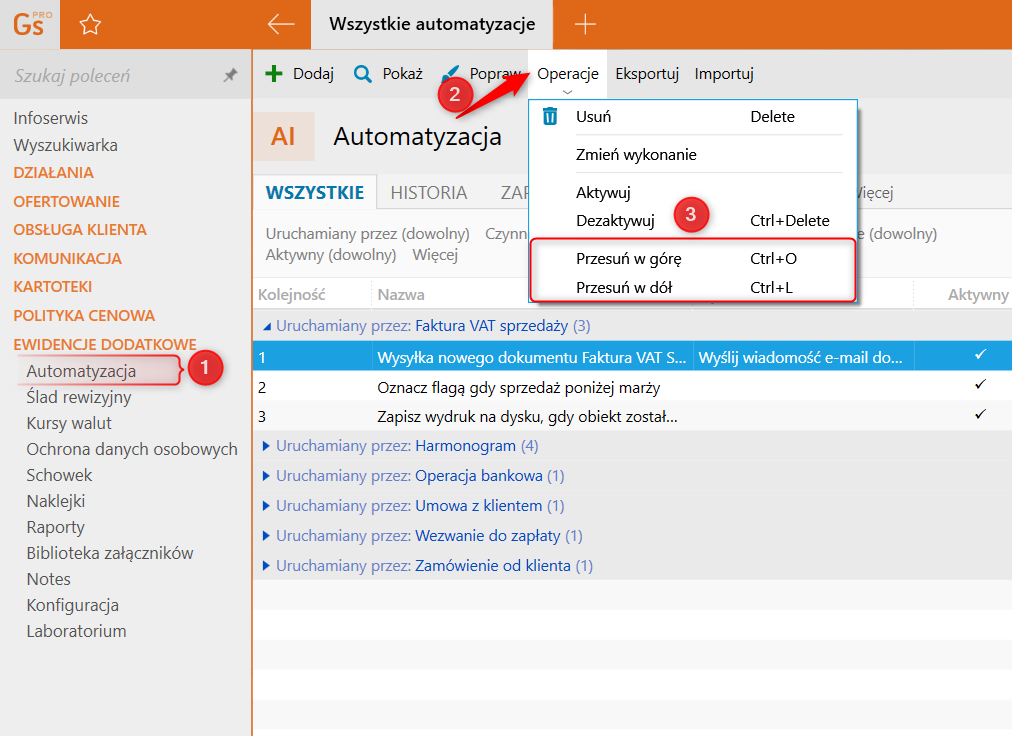Screen dimensions: 1012x736
Task: Select the 'Wszystkie automatyzacje' window tab
Action: pos(432,24)
